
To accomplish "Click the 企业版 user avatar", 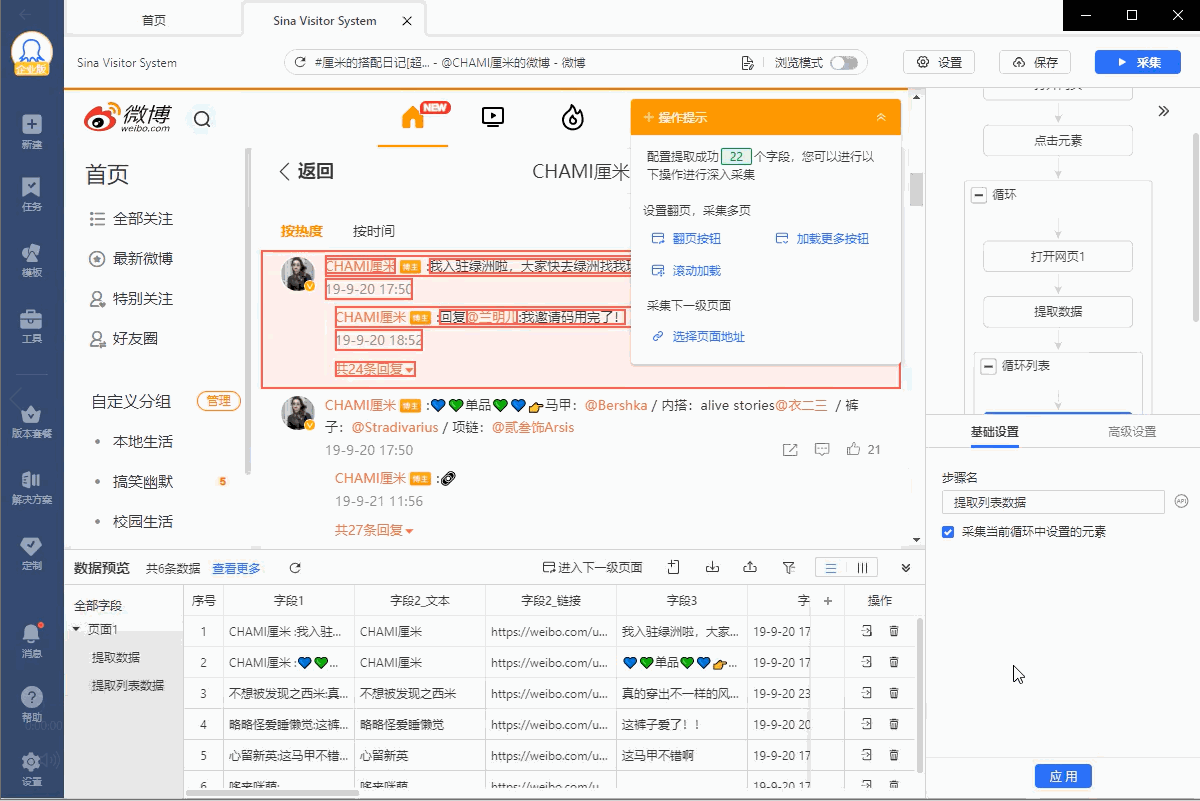I will click(x=32, y=55).
